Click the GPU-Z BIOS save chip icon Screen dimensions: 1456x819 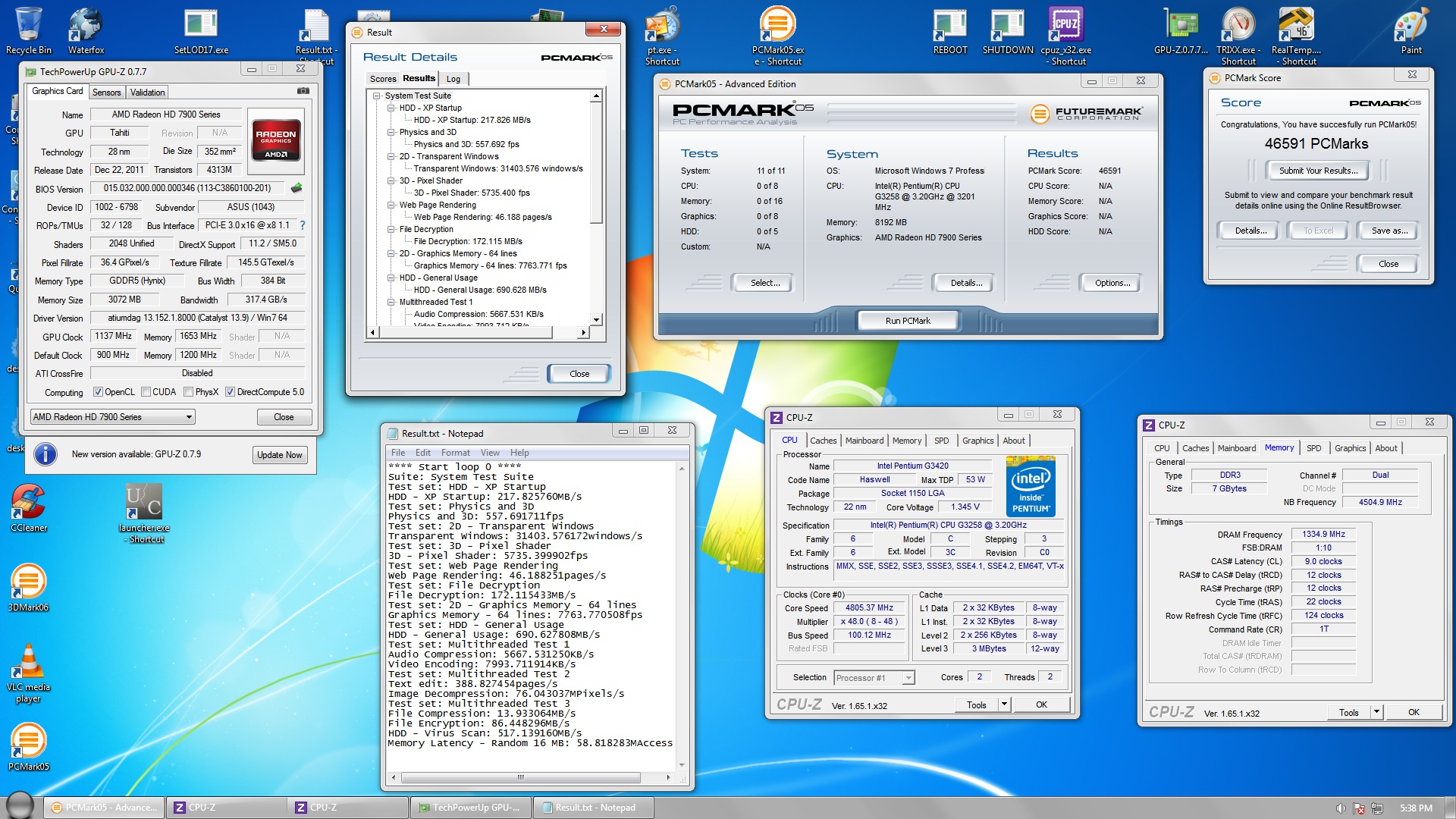[297, 188]
